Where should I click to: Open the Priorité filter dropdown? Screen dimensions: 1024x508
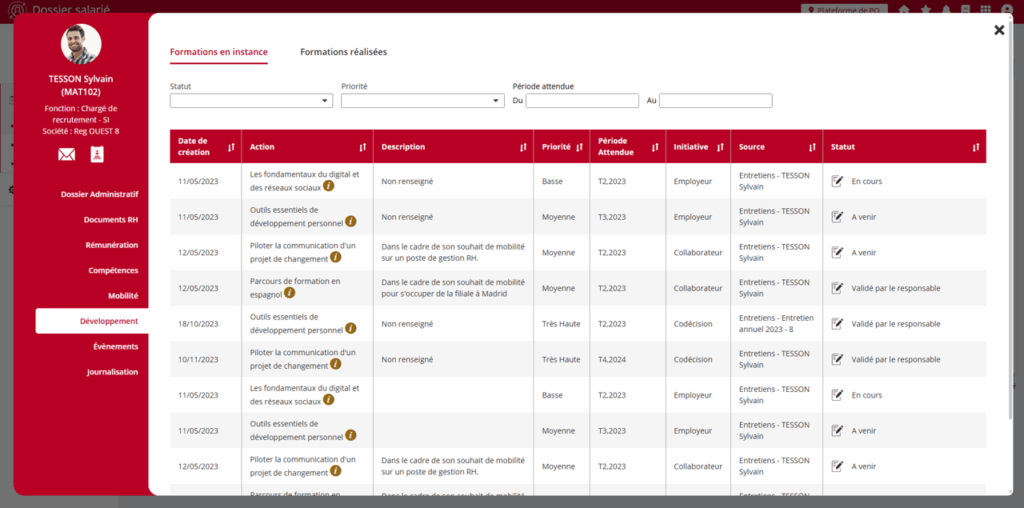[422, 101]
